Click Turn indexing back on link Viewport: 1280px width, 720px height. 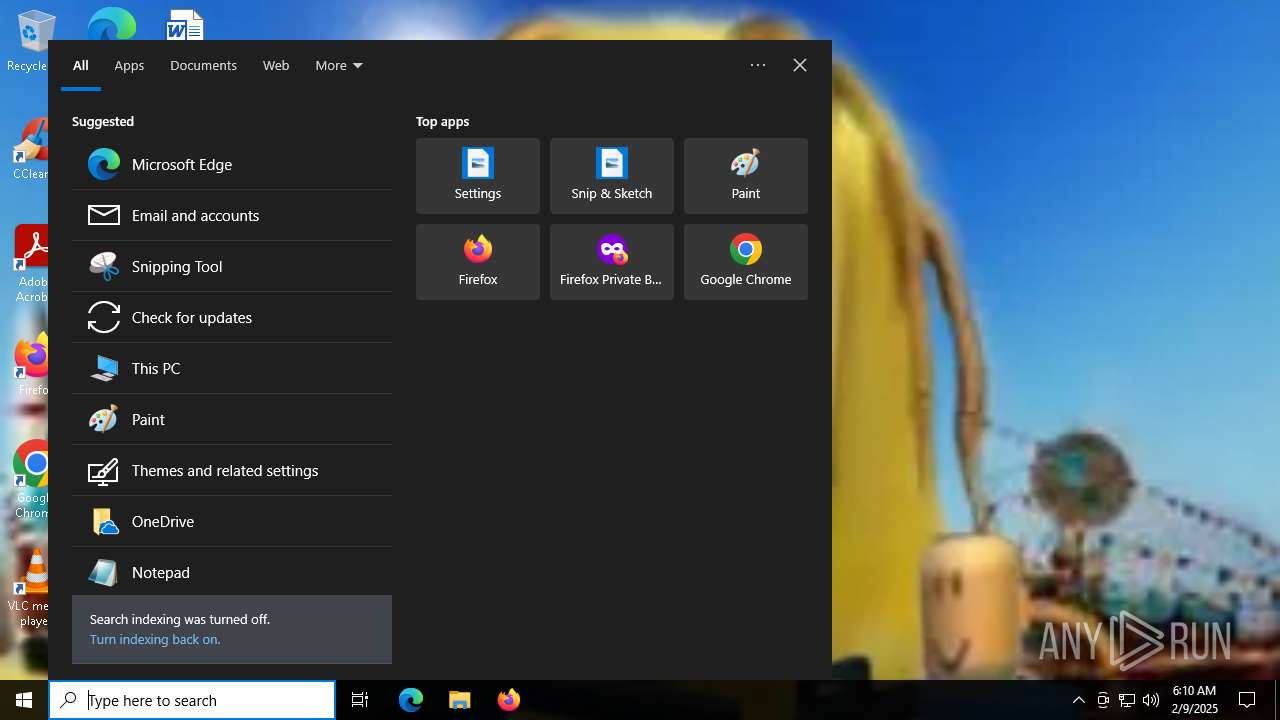(155, 639)
